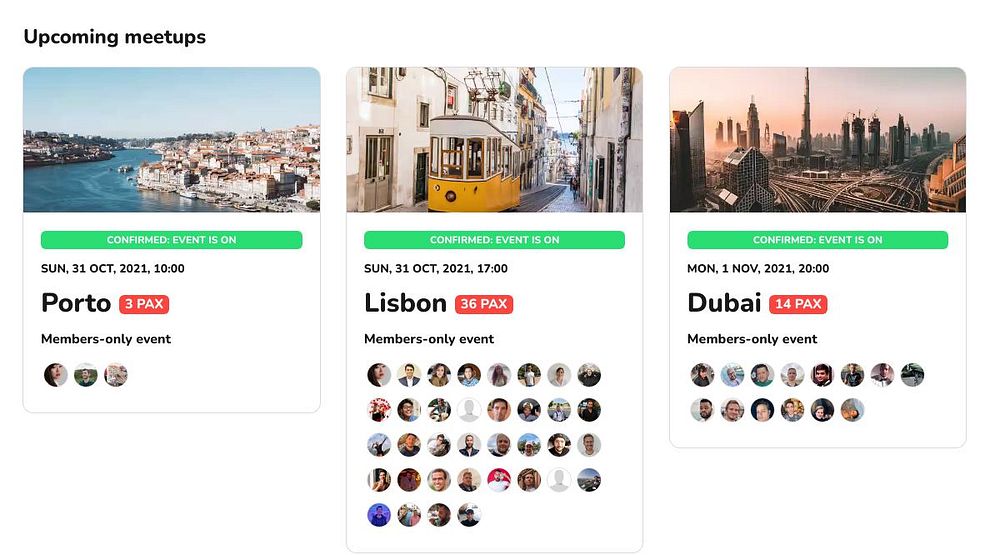This screenshot has width=1000, height=555.
Task: Open the Lisbon yellow tram photo
Action: tap(494, 140)
